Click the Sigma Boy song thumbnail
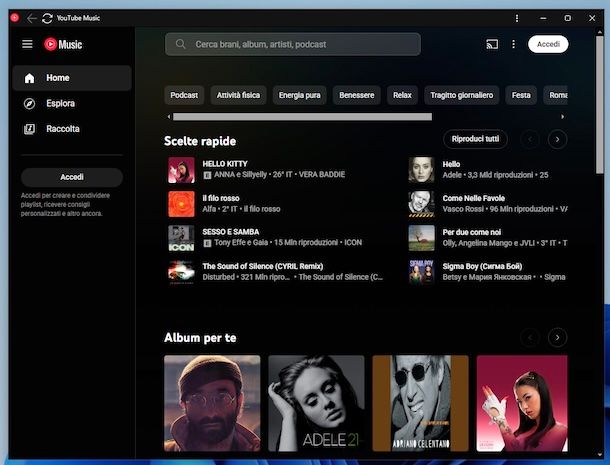 tap(421, 272)
